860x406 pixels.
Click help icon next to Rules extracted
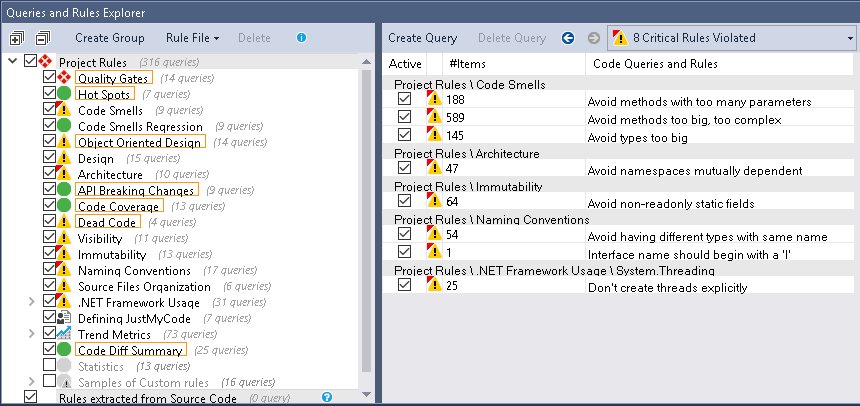click(326, 398)
